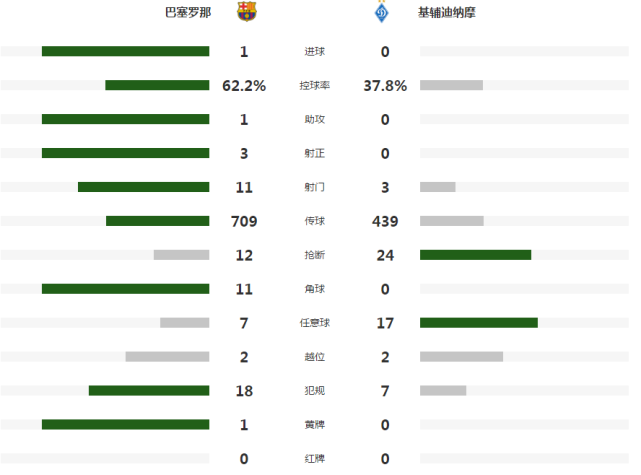Click Dynamo's gray 37.8% possession bar

(x=451, y=85)
